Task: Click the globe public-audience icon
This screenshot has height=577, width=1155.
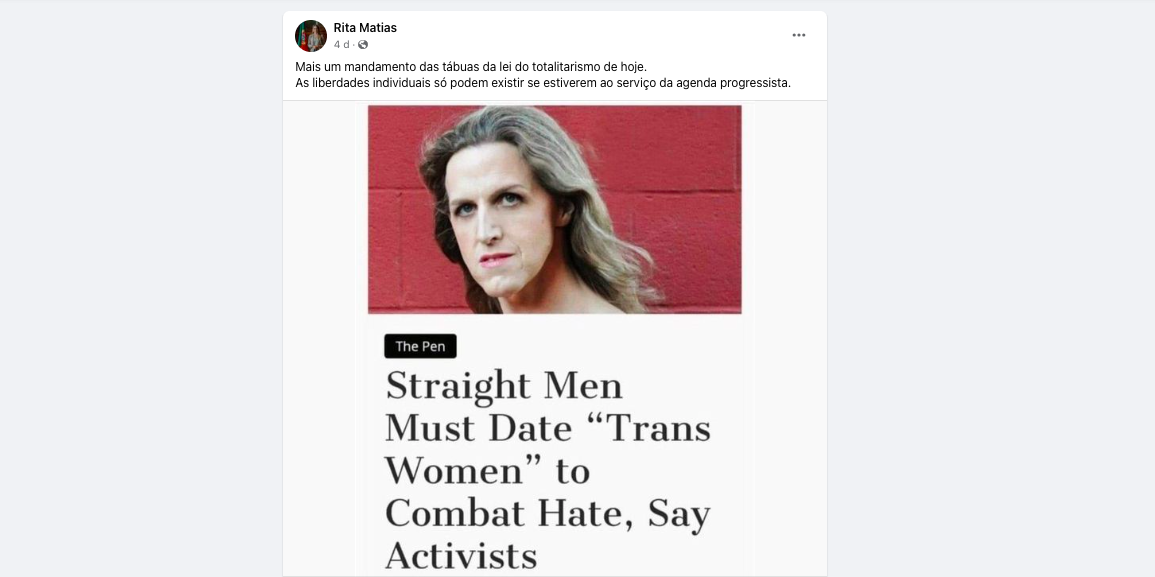Action: tap(362, 45)
